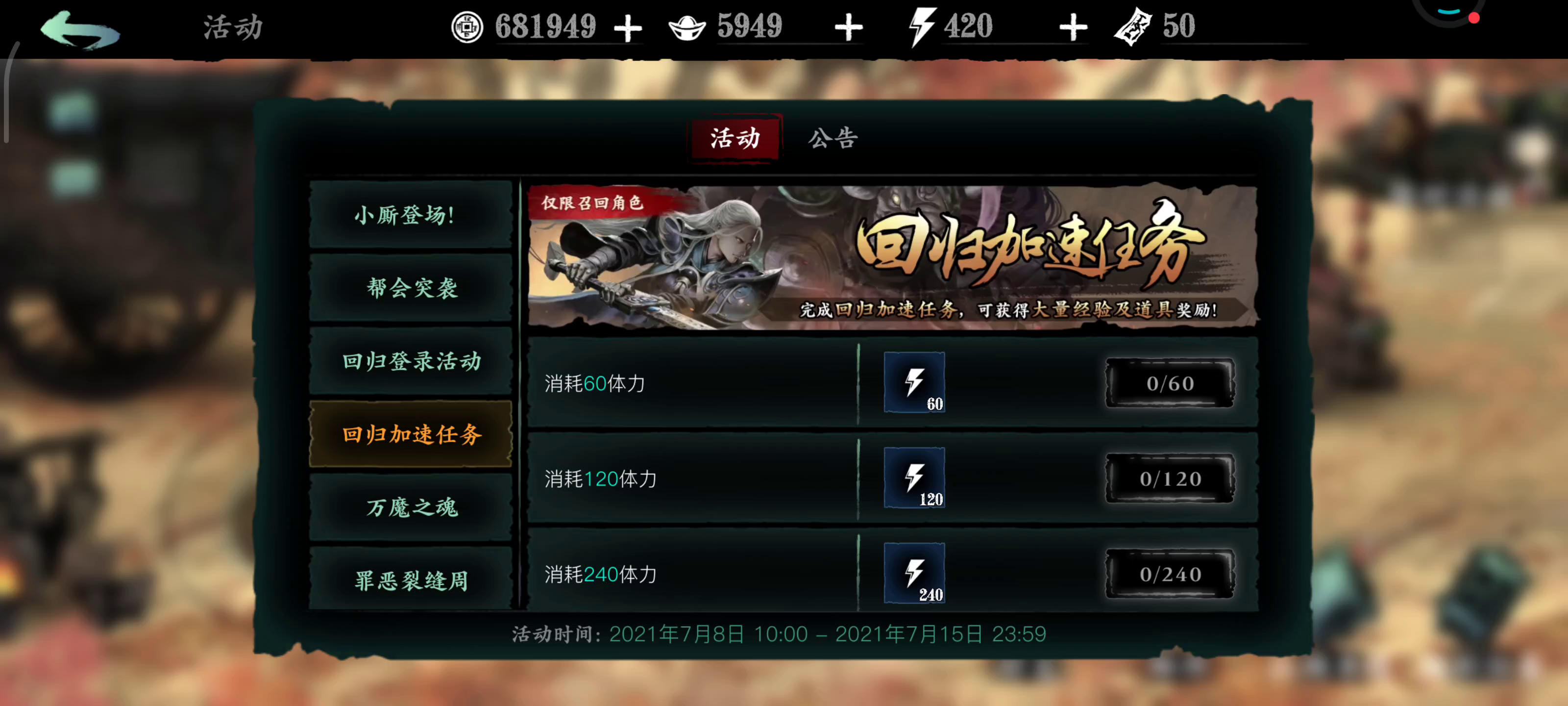The width and height of the screenshot is (1568, 706).
Task: Tap the silver ingot currency icon
Action: click(686, 27)
